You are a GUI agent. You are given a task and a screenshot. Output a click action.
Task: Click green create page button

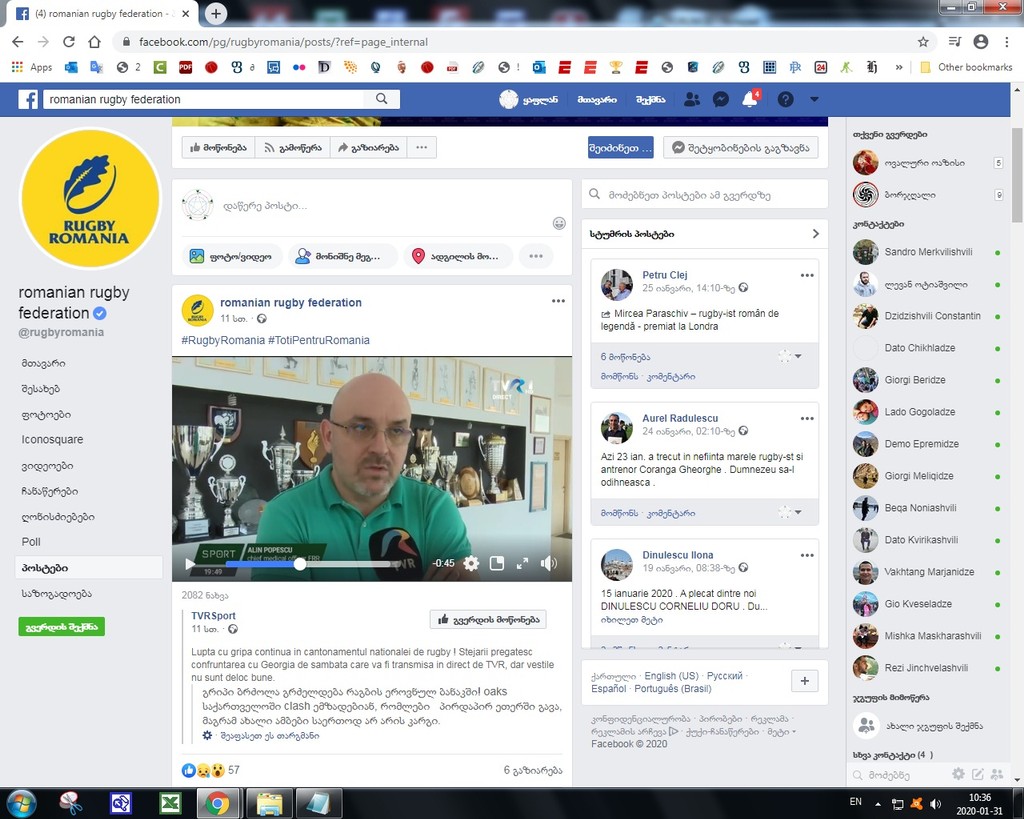[x=61, y=626]
